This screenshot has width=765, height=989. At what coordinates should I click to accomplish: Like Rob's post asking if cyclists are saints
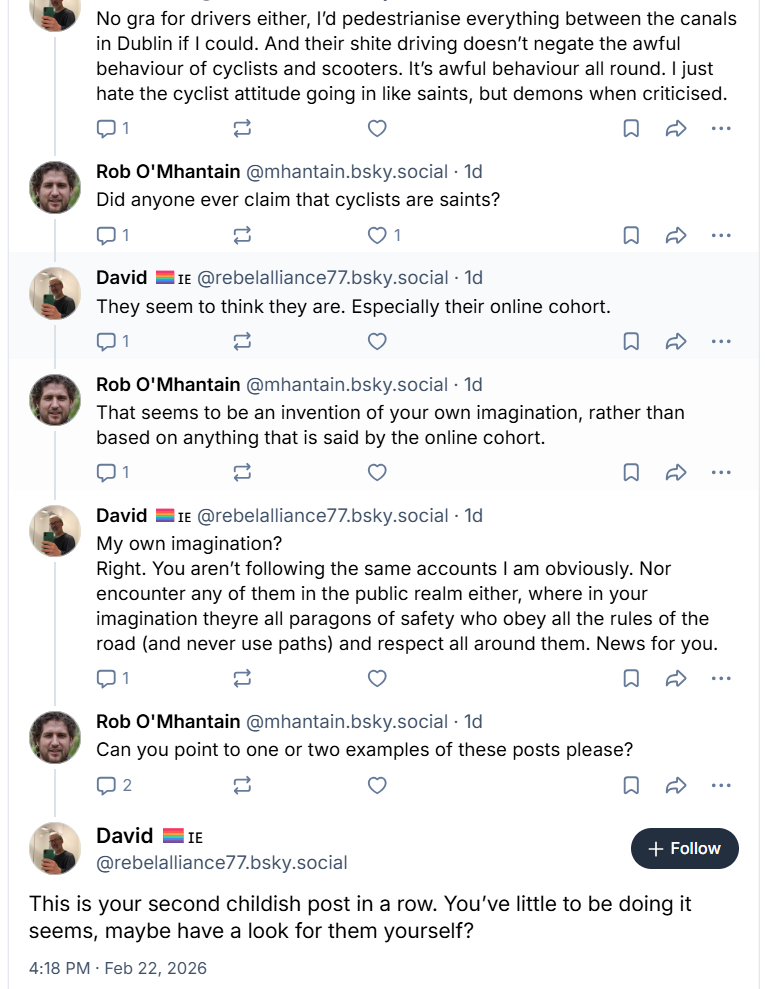pyautogui.click(x=377, y=236)
